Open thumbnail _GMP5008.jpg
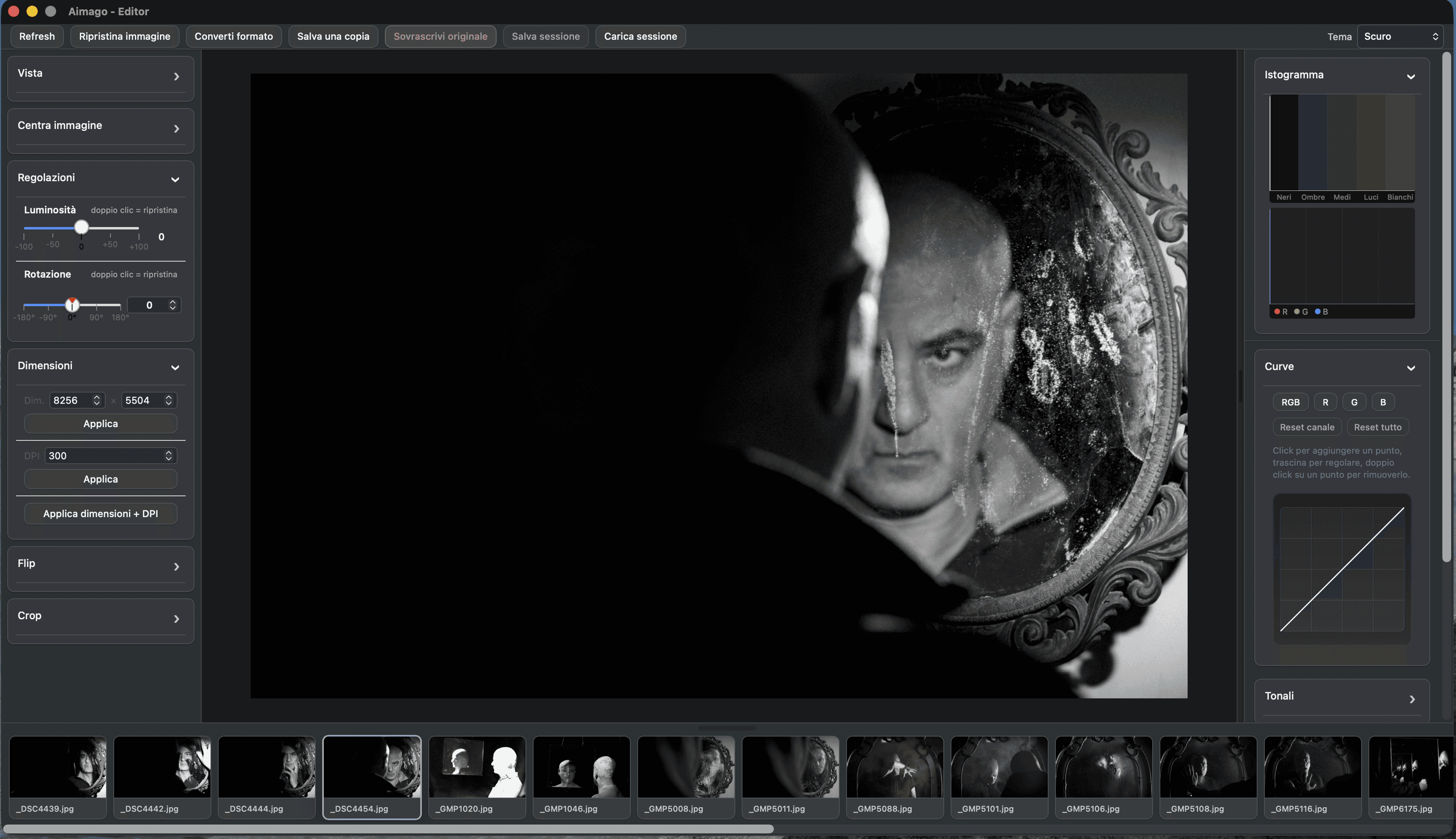This screenshot has height=839, width=1456. pos(686,777)
